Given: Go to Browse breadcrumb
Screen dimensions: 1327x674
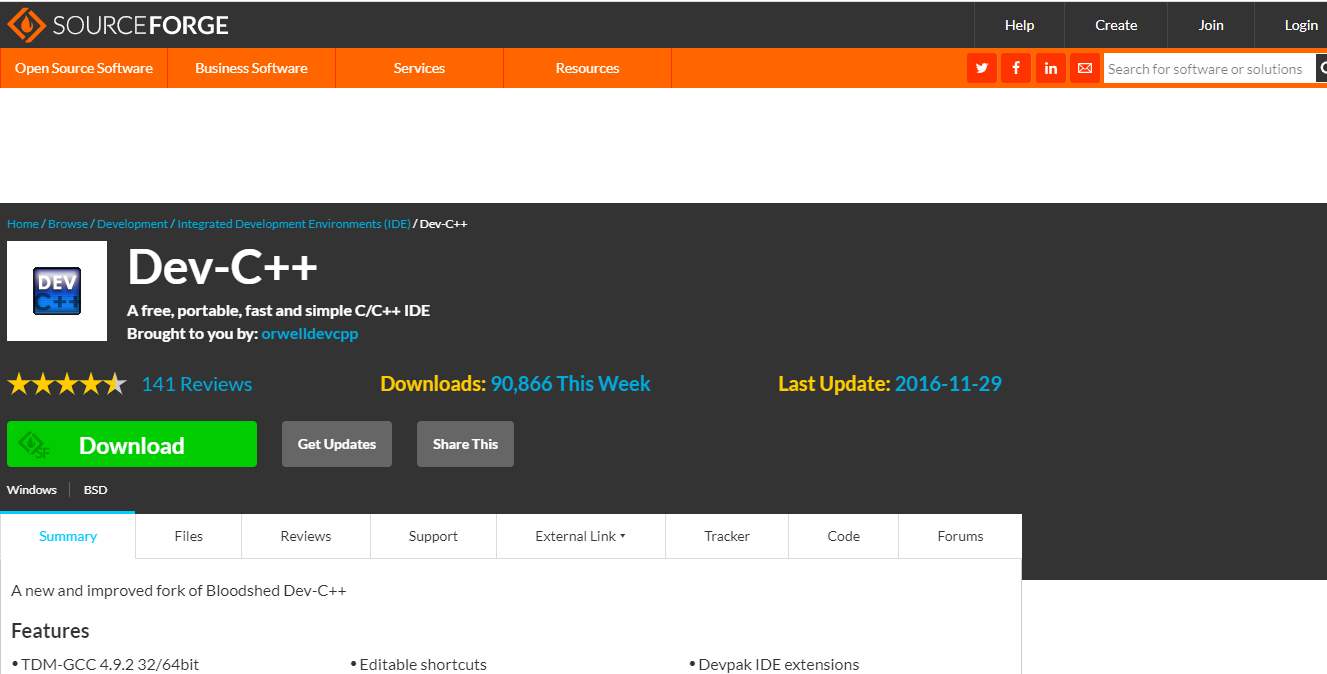Looking at the screenshot, I should pyautogui.click(x=68, y=224).
